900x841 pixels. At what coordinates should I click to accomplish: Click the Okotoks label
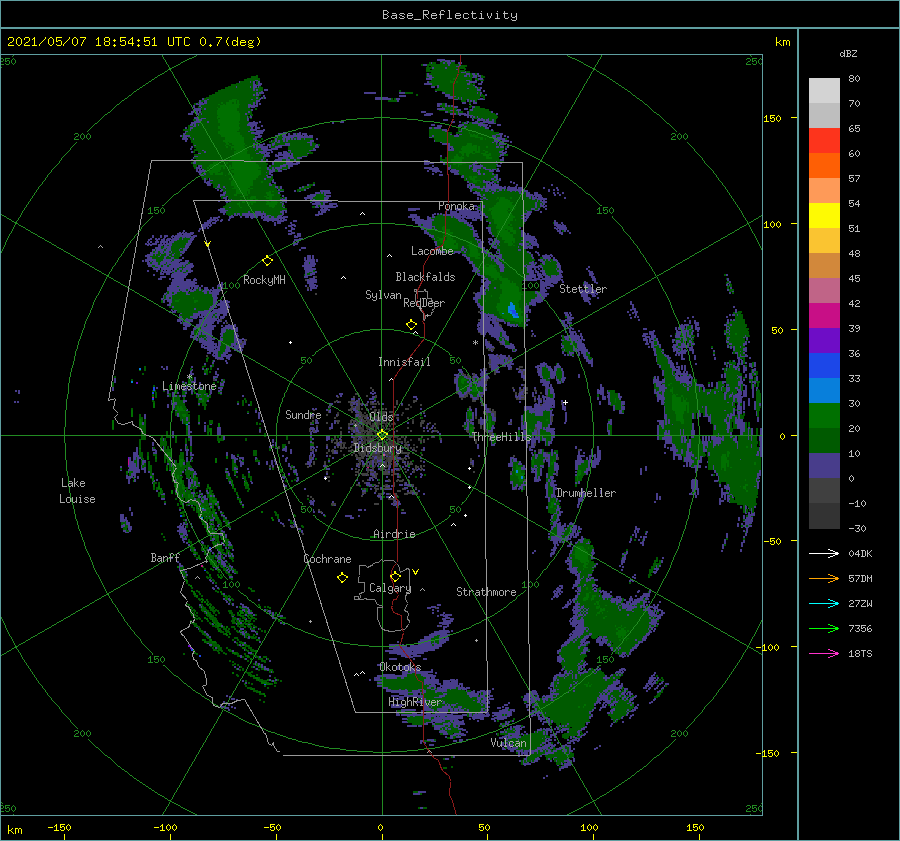[x=400, y=667]
